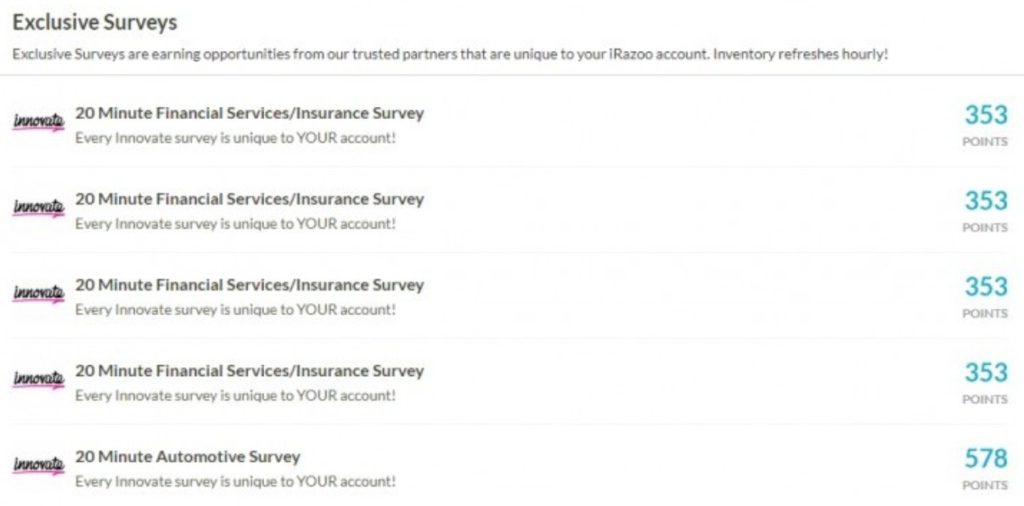
Task: Select the first survey's 353 points value
Action: (x=986, y=115)
